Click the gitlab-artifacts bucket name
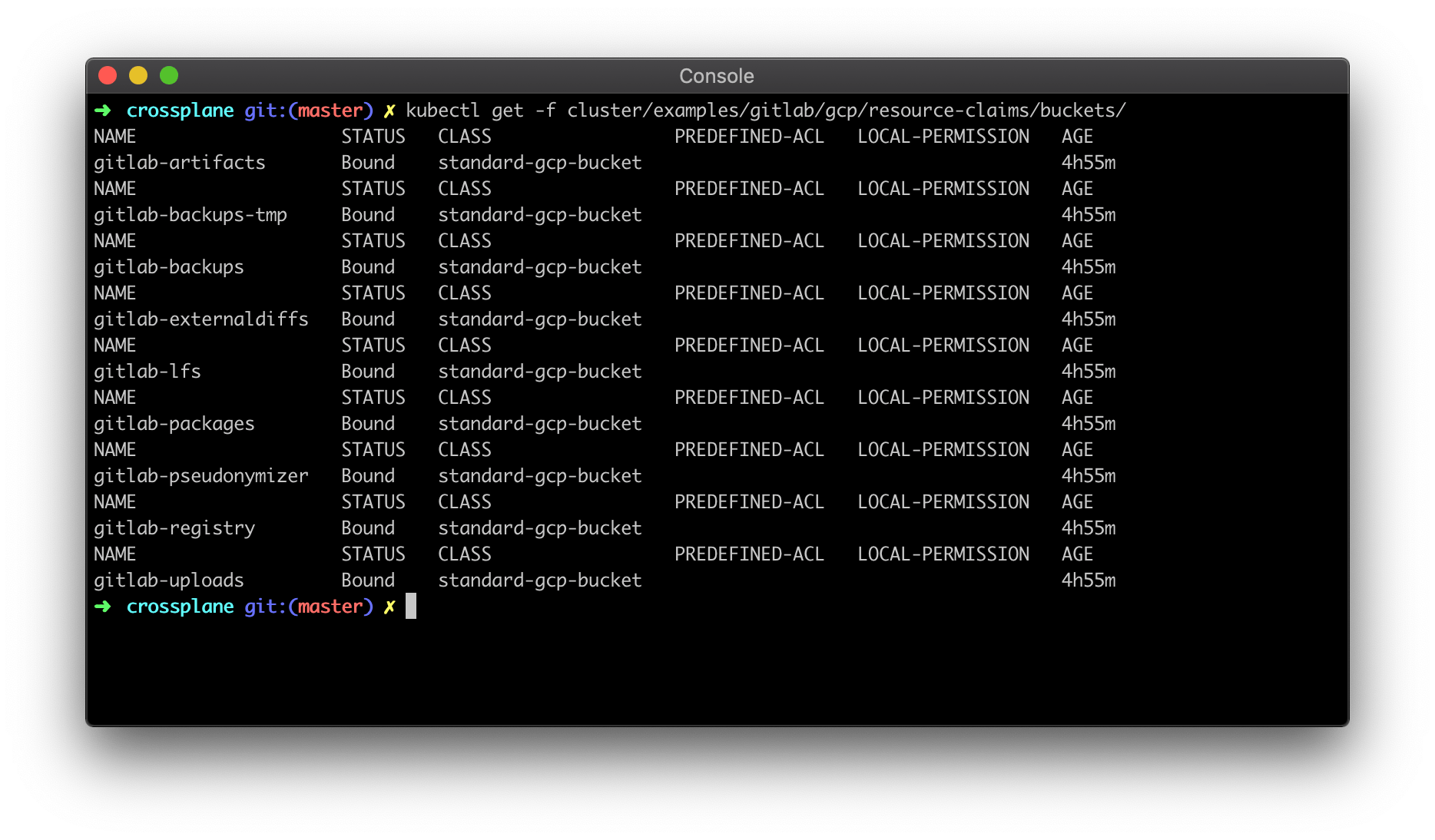The height and width of the screenshot is (840, 1435). (180, 163)
